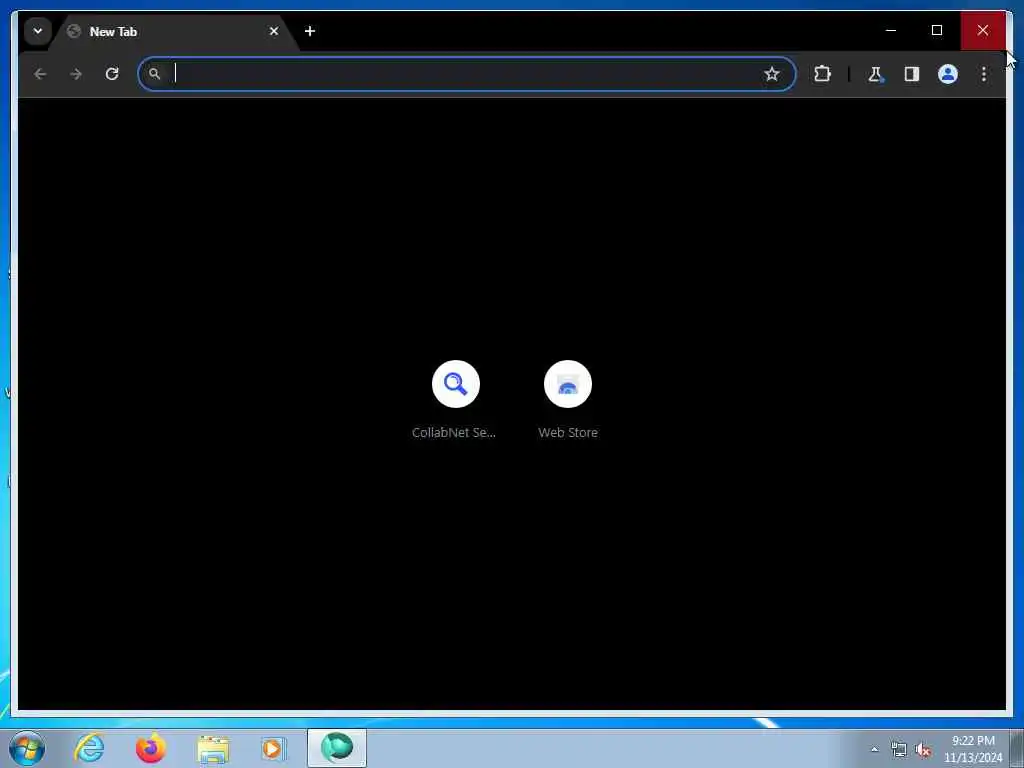1024x768 pixels.
Task: Minimize the browser window
Action: (891, 30)
